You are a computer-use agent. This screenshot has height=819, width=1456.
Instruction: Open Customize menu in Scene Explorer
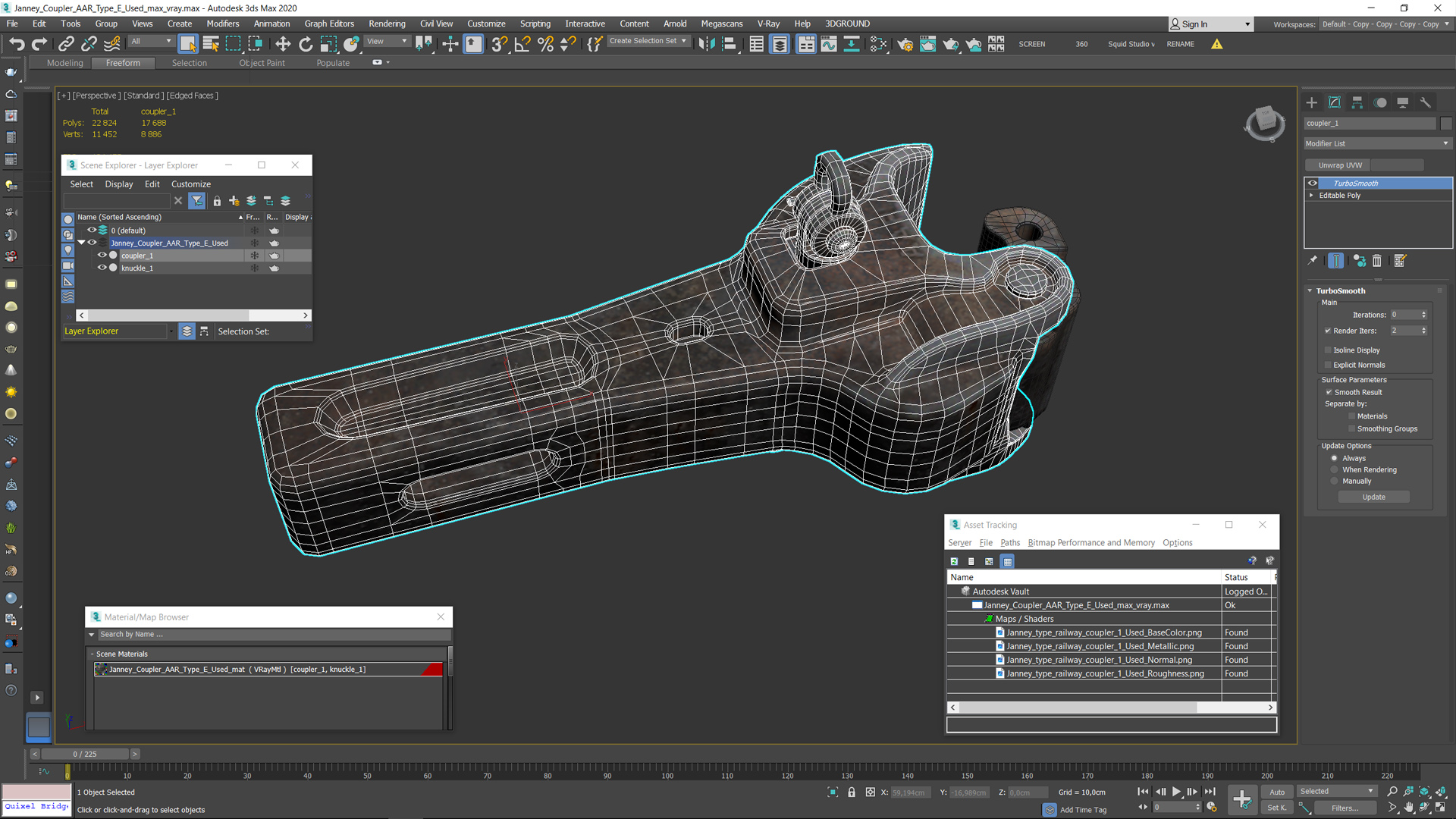click(191, 184)
